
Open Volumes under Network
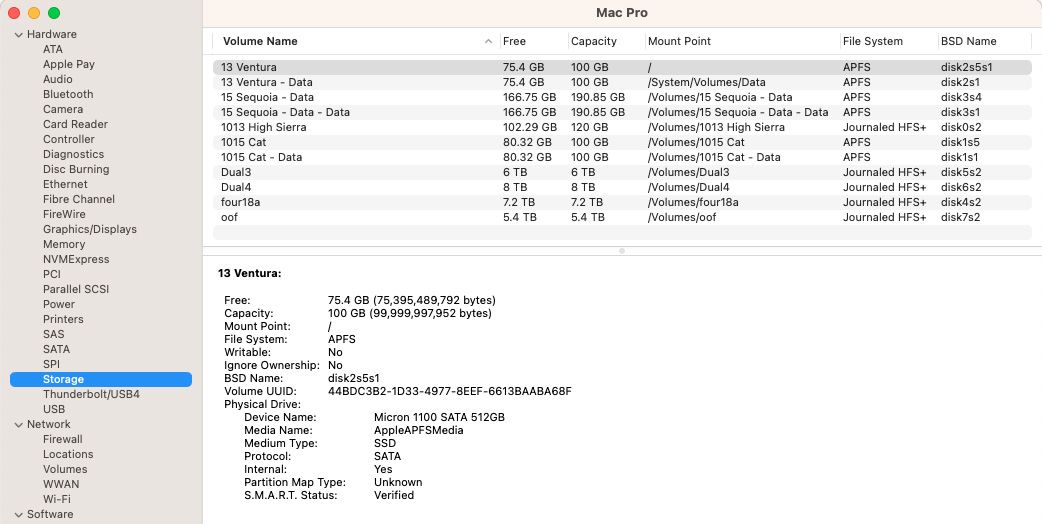[x=65, y=469]
